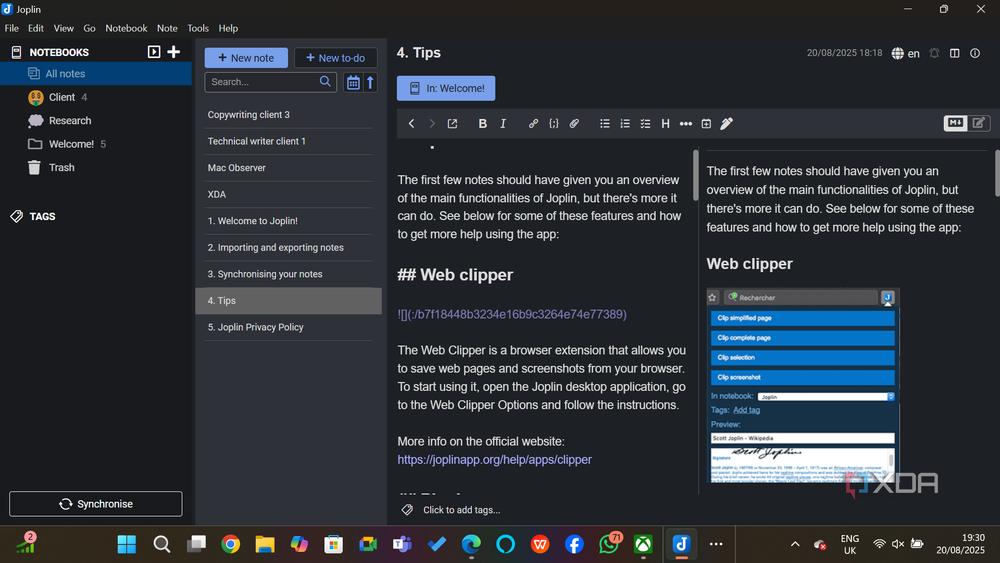Open the Tools menu

198,28
